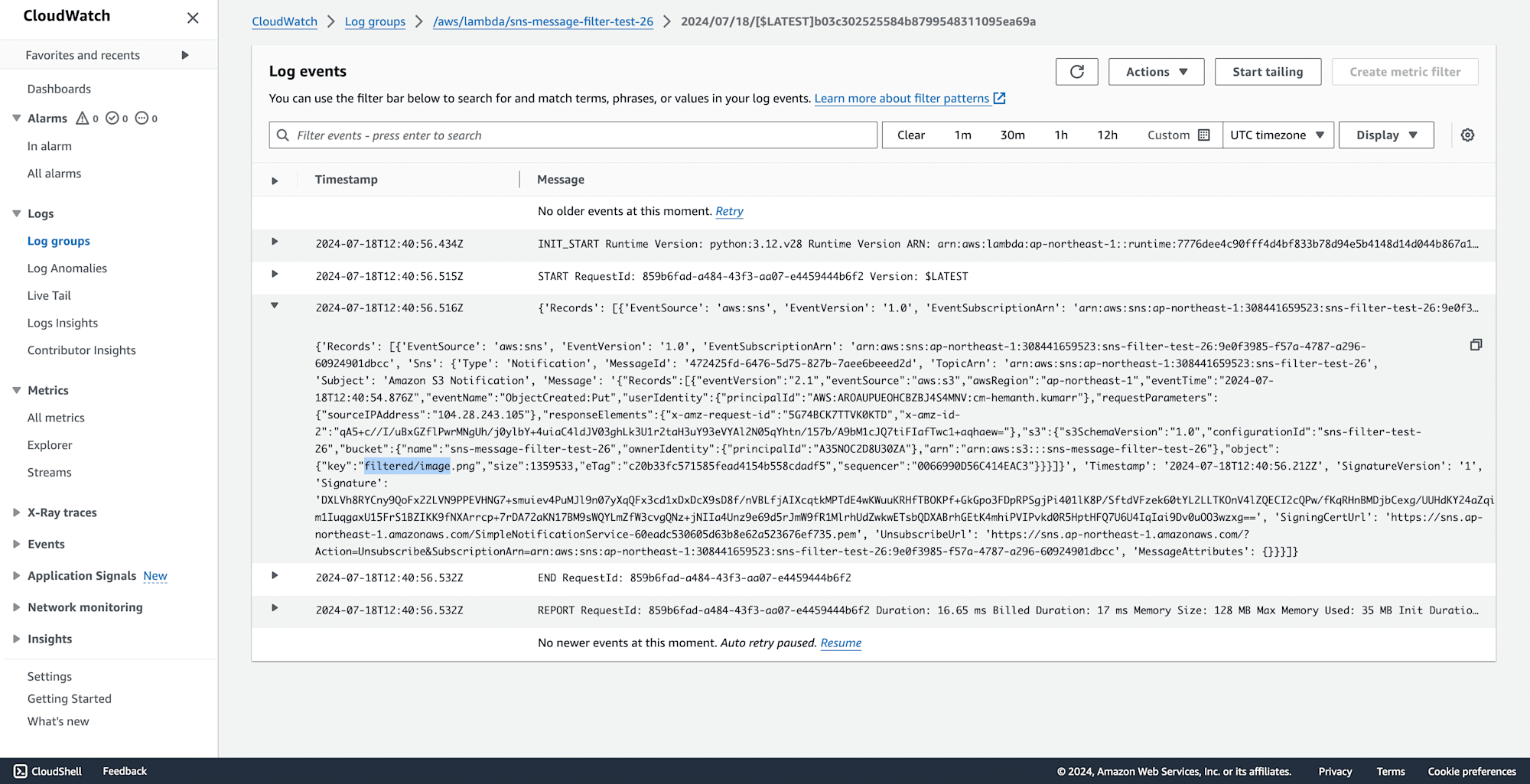Open the UTC timezone dropdown

1278,135
